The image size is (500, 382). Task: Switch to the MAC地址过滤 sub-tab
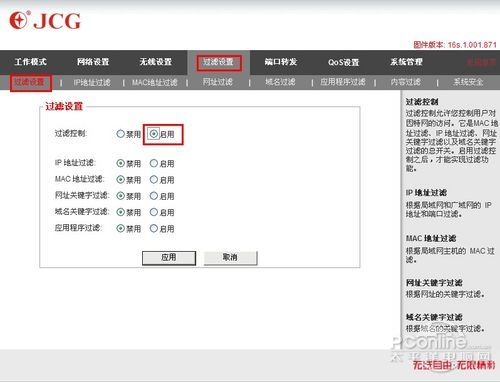pyautogui.click(x=155, y=82)
